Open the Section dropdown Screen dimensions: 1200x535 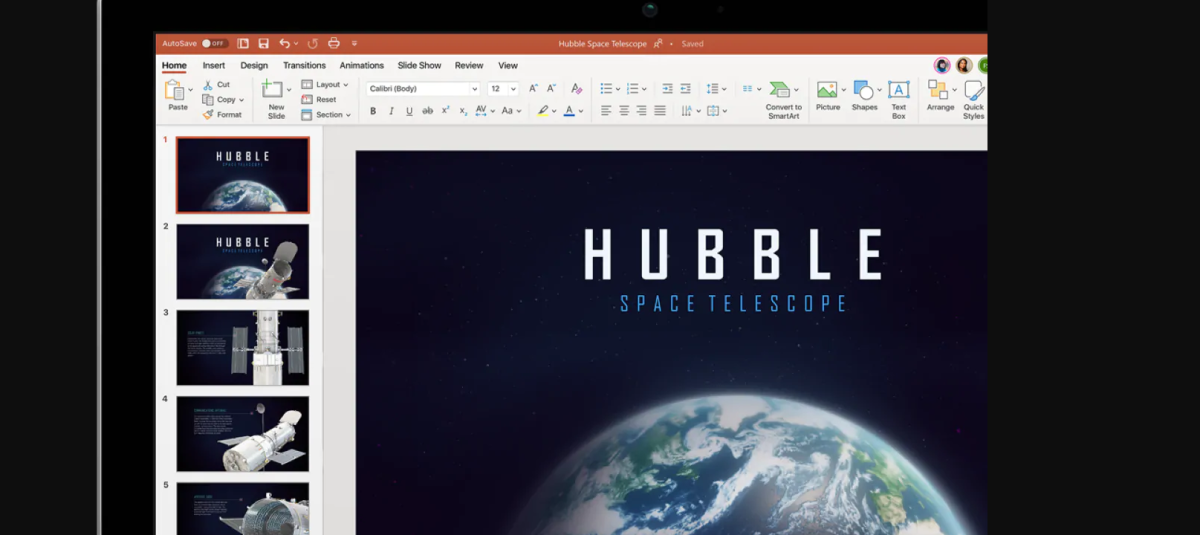[326, 115]
